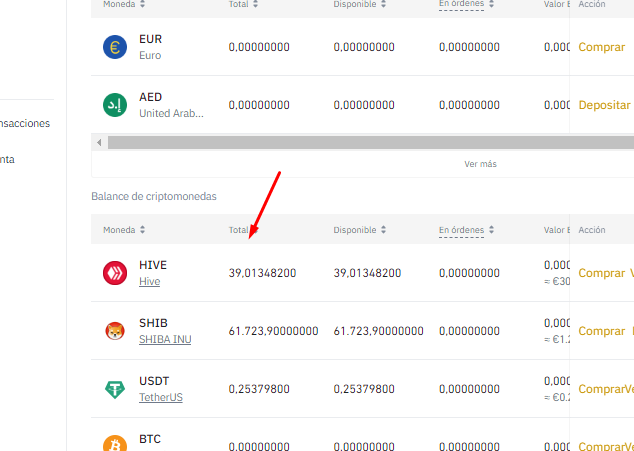This screenshot has width=634, height=451.
Task: Click the United Arab... currency name
Action: 171,113
